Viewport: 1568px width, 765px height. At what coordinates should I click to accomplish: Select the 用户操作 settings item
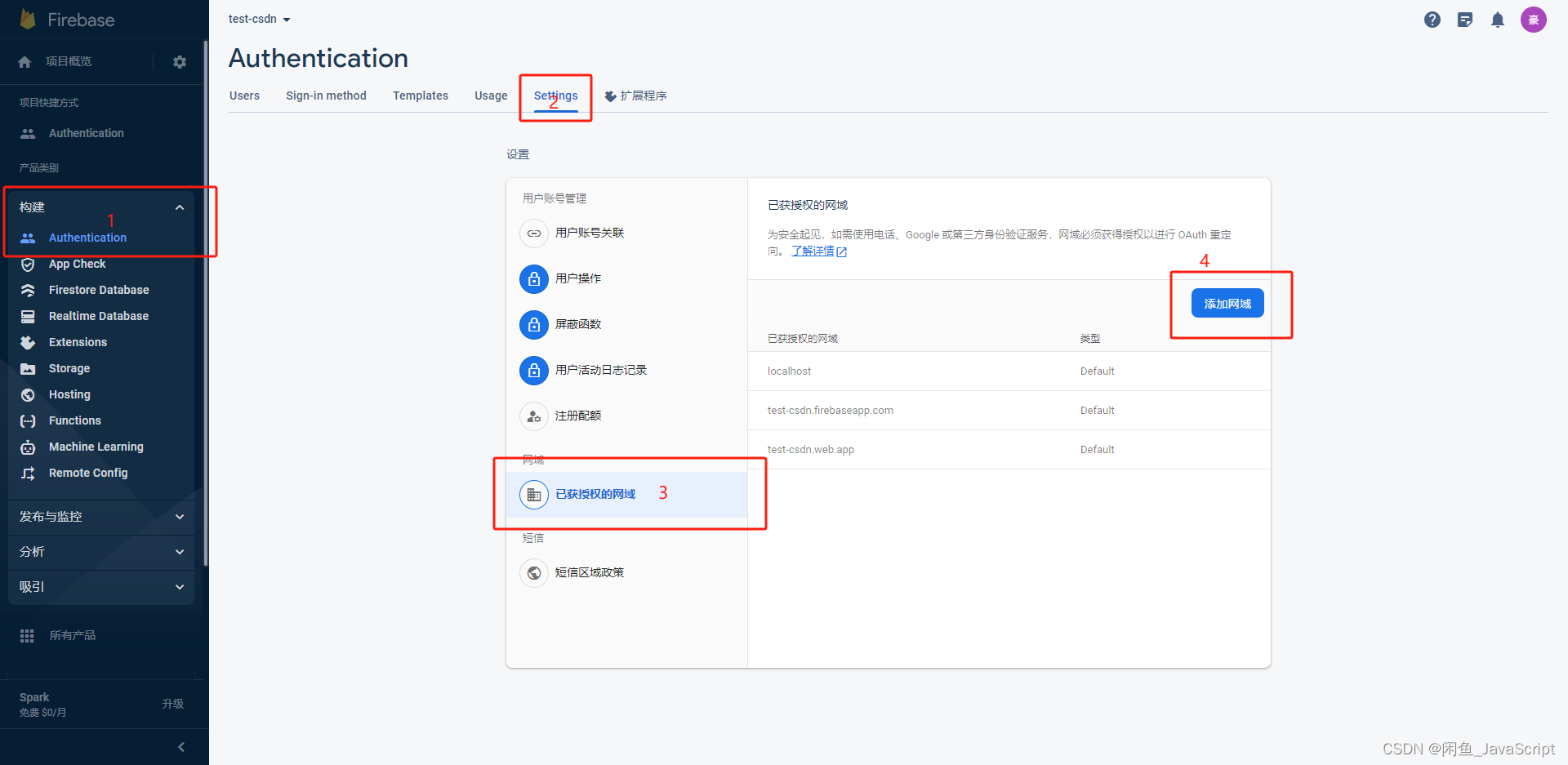(626, 279)
